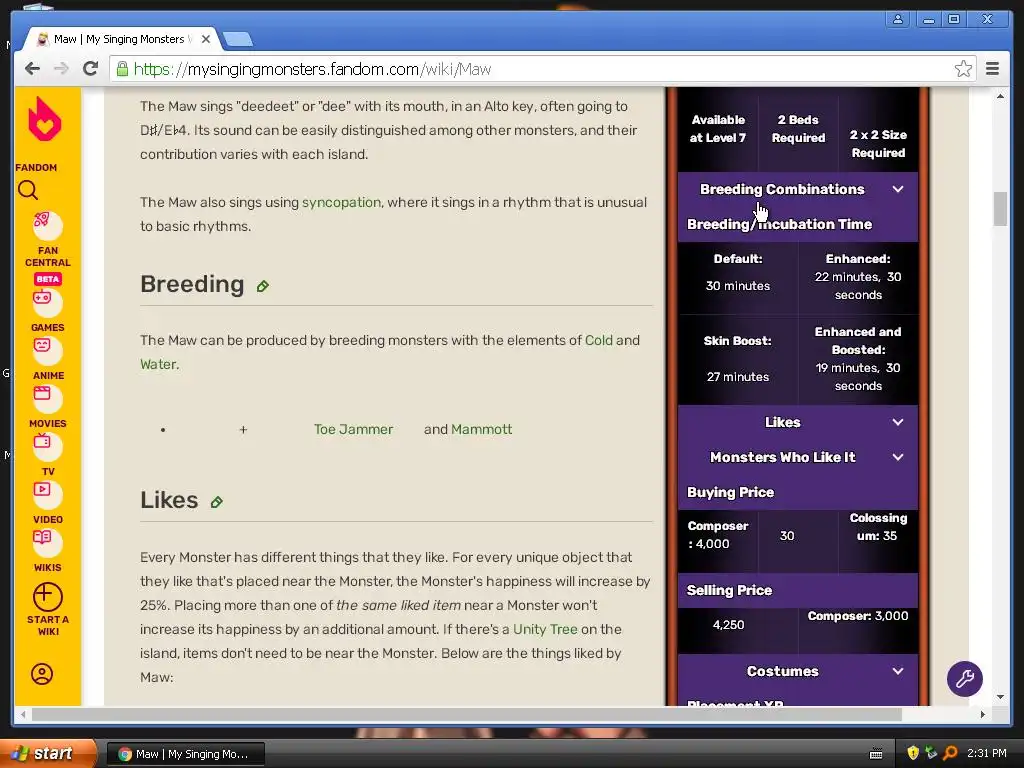Click '2 Beds Required' cell

(x=798, y=129)
